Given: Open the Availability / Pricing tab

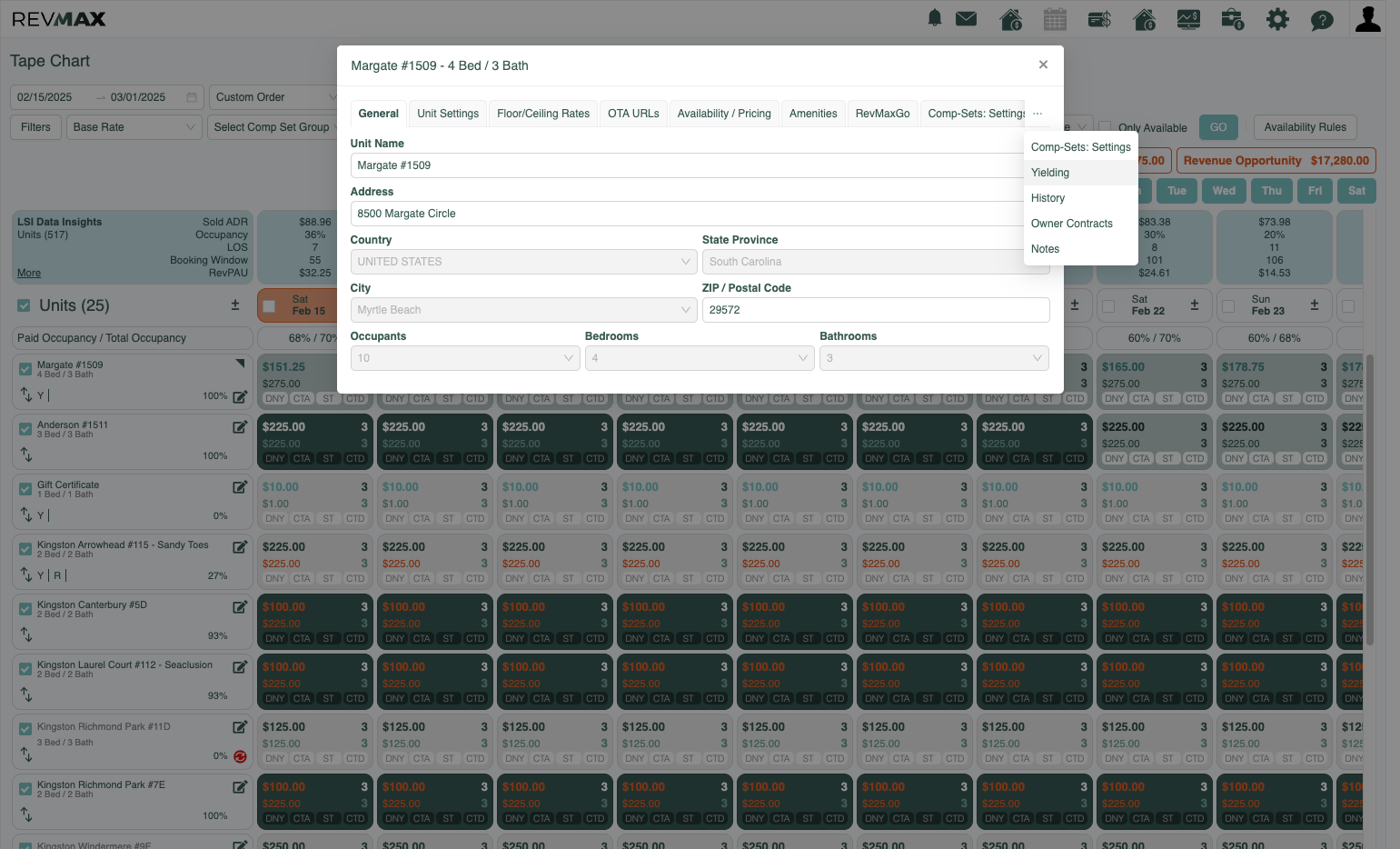Looking at the screenshot, I should click(x=724, y=114).
